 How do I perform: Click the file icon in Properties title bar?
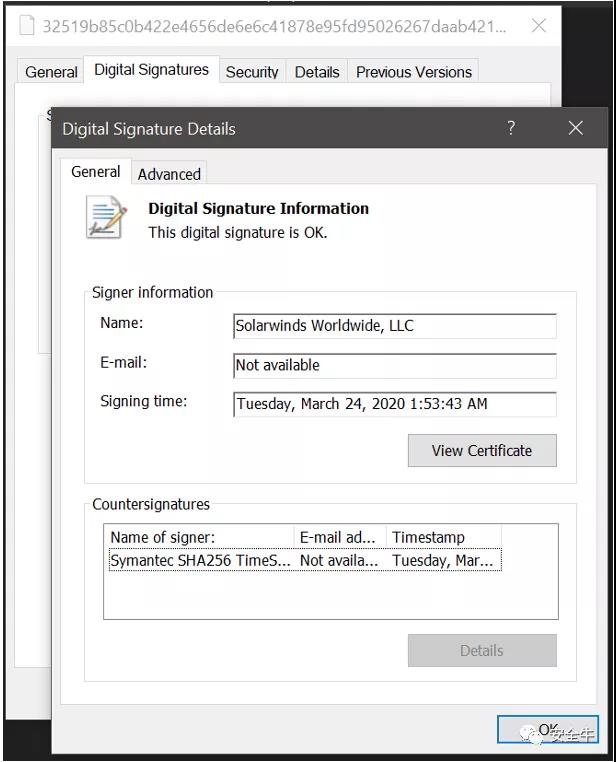click(x=26, y=26)
